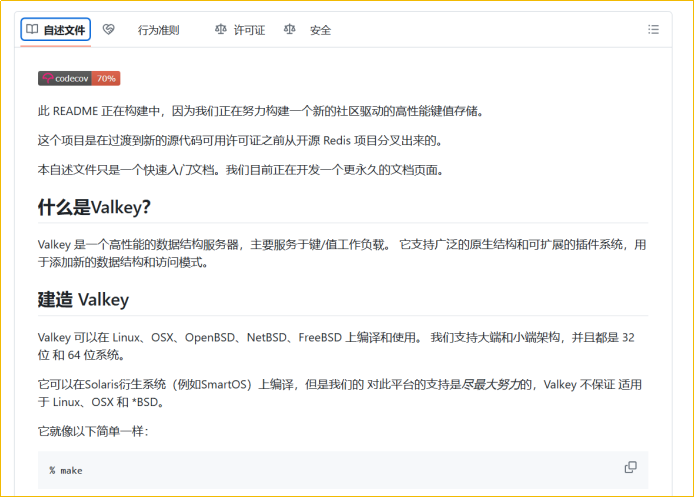This screenshot has width=694, height=498.
Task: Click the 70% value in the badge
Action: [x=106, y=78]
